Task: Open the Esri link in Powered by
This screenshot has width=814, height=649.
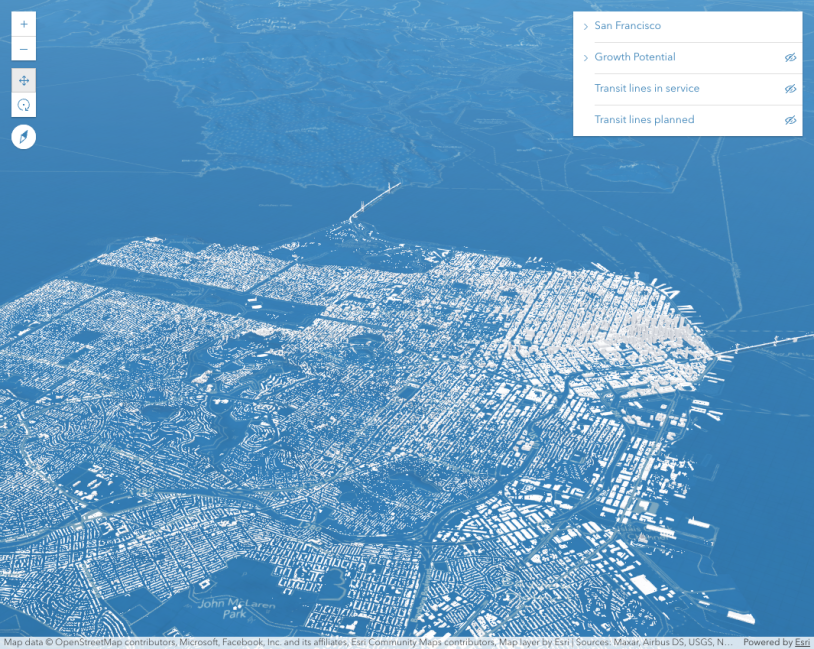Action: [802, 643]
